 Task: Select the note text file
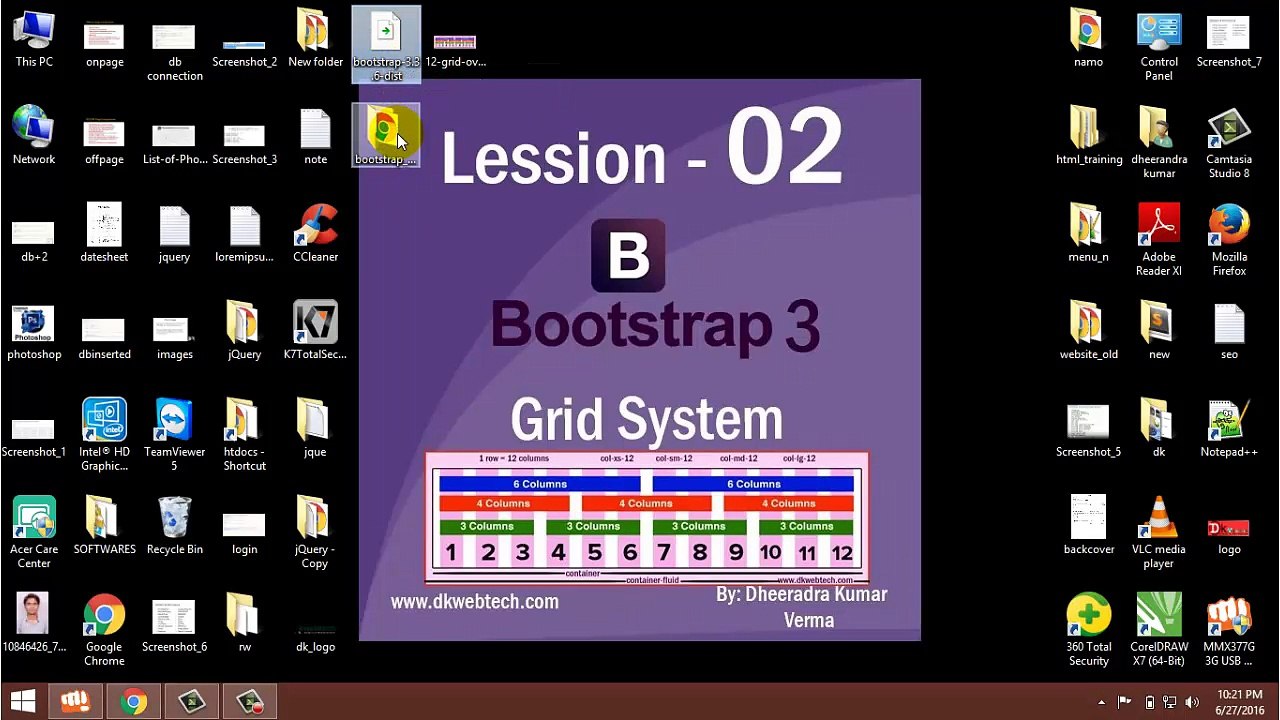pyautogui.click(x=315, y=136)
